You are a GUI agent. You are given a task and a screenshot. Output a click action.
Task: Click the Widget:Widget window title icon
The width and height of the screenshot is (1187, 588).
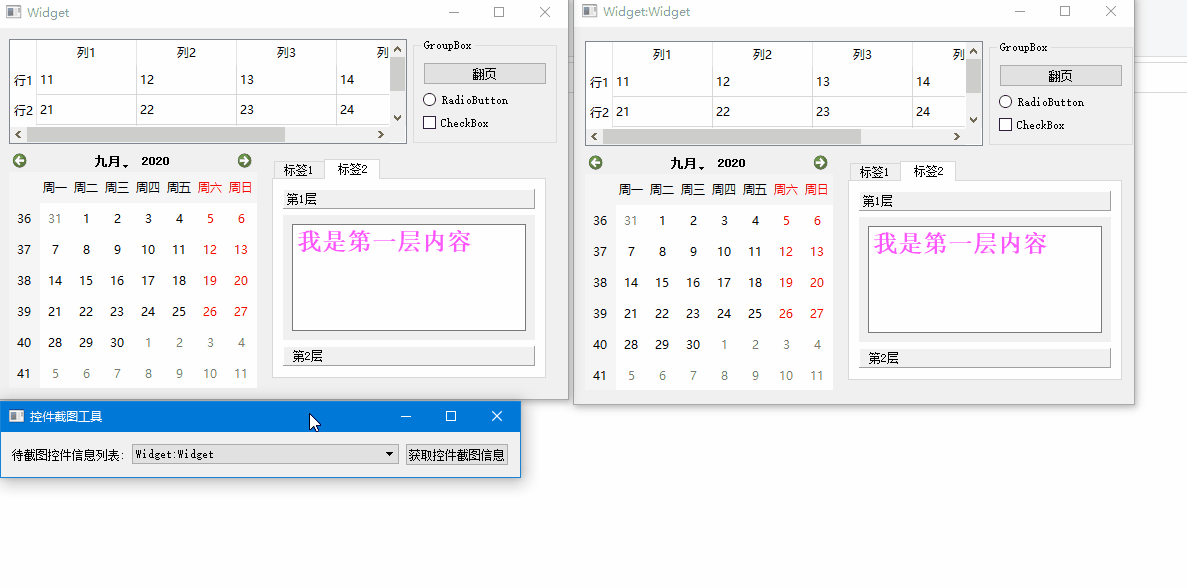(589, 11)
